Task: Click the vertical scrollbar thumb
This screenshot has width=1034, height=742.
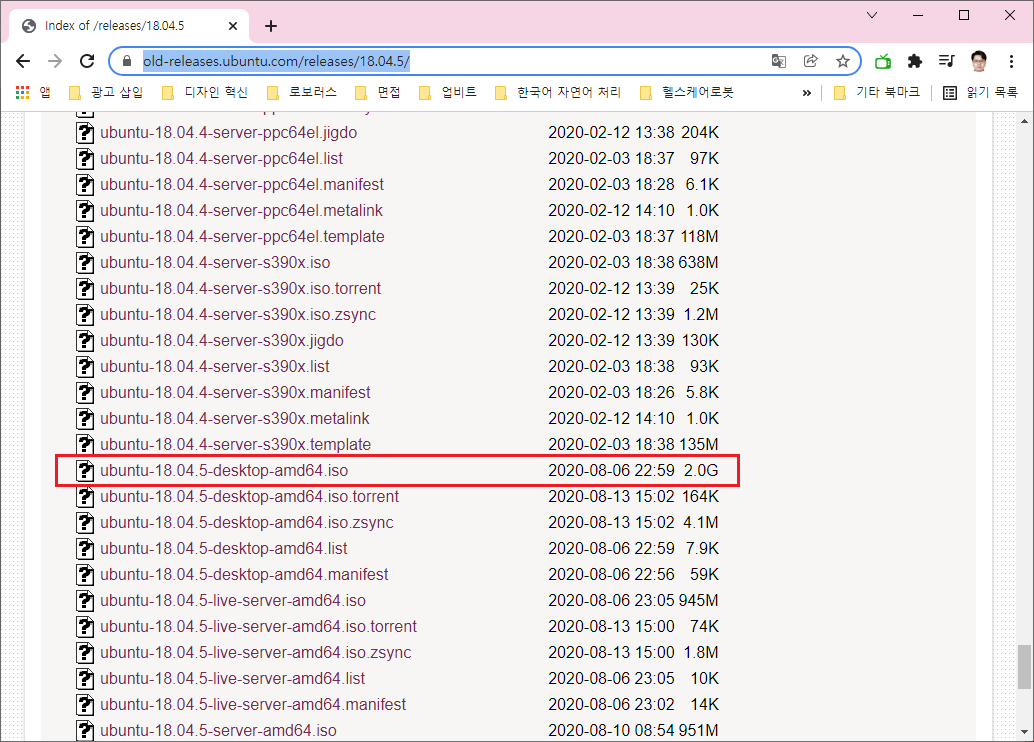Action: (x=1024, y=667)
